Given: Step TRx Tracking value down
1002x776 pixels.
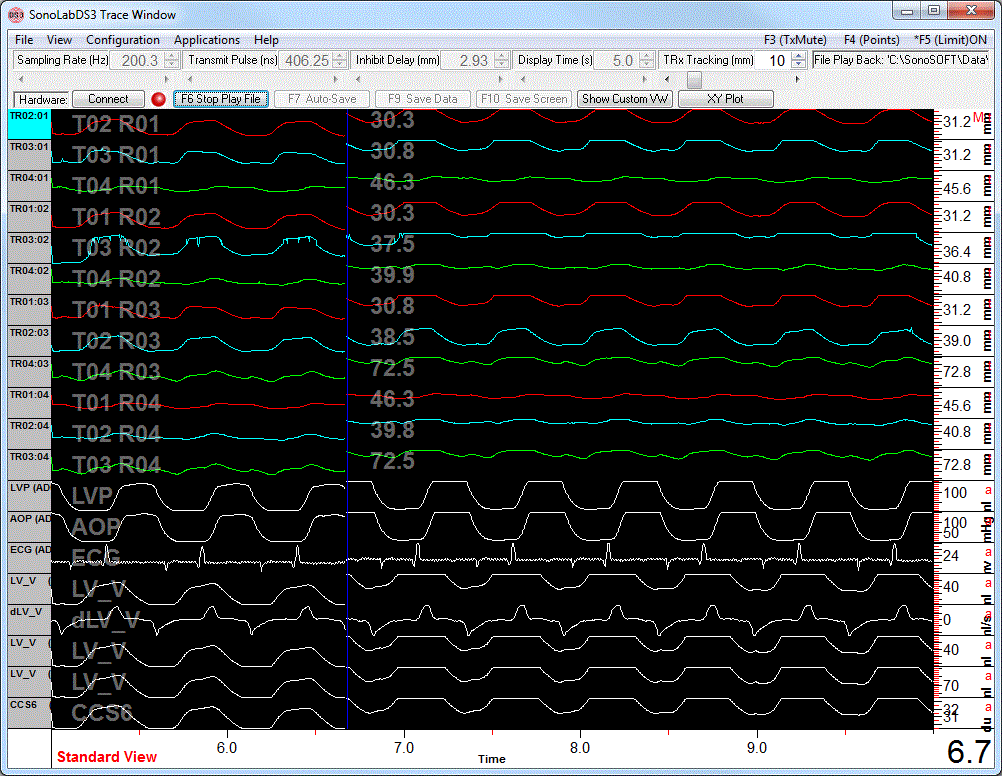Looking at the screenshot, I should (799, 65).
